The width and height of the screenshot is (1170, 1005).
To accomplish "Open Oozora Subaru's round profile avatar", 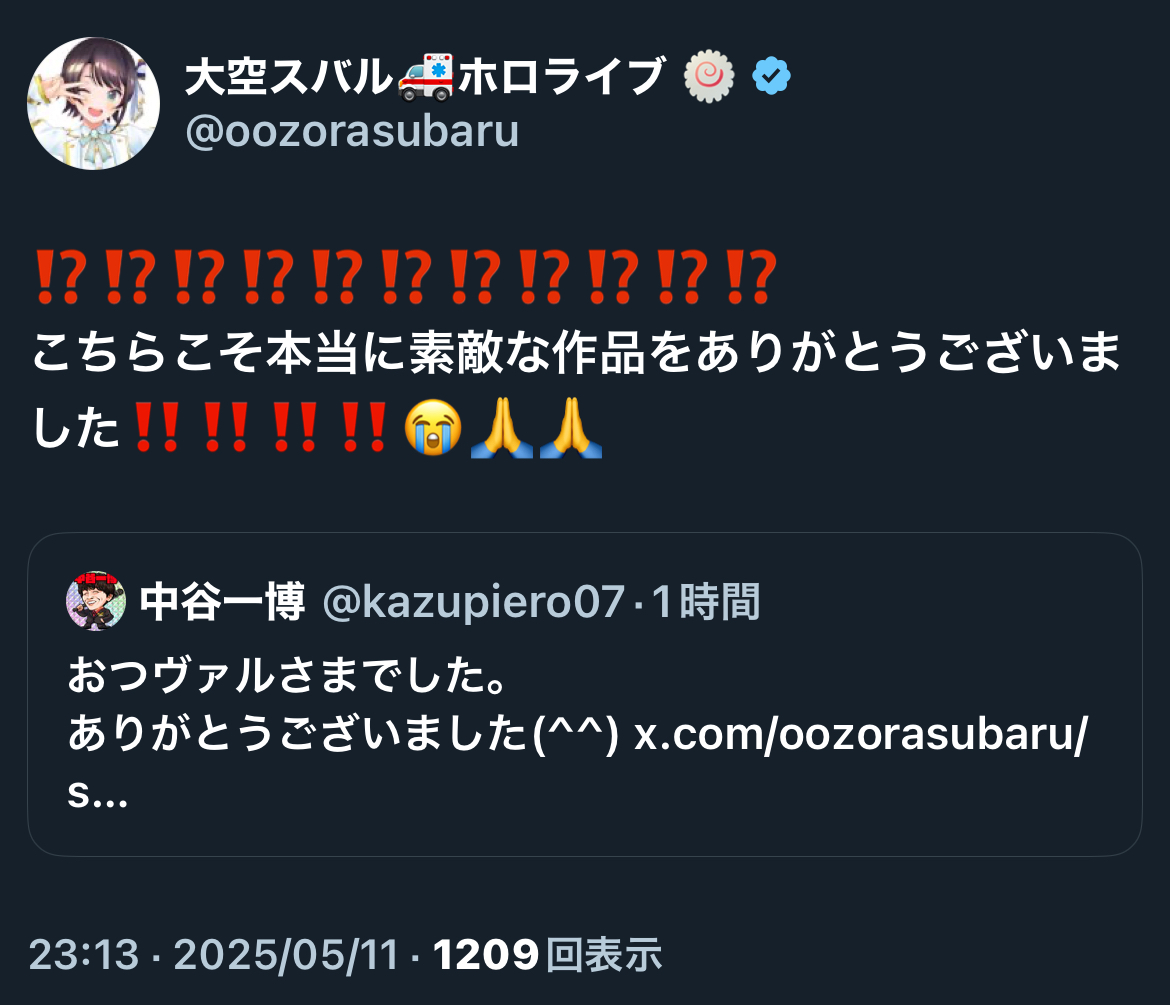I will tap(93, 103).
